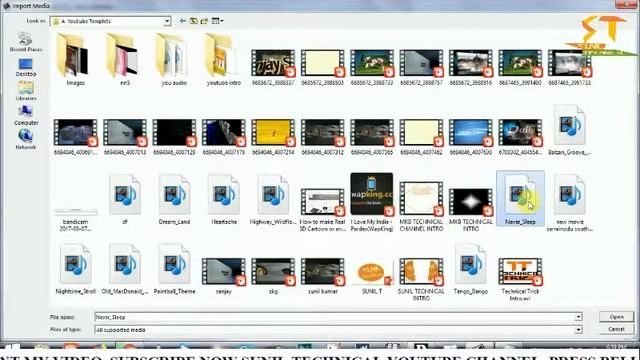640x360 pixels.
Task: Click Open to import the file
Action: coord(616,317)
